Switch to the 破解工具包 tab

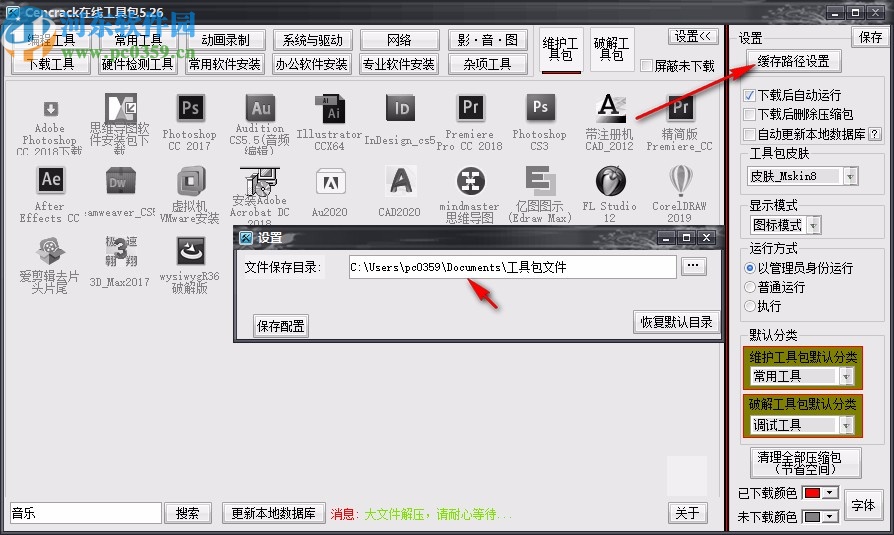point(611,49)
